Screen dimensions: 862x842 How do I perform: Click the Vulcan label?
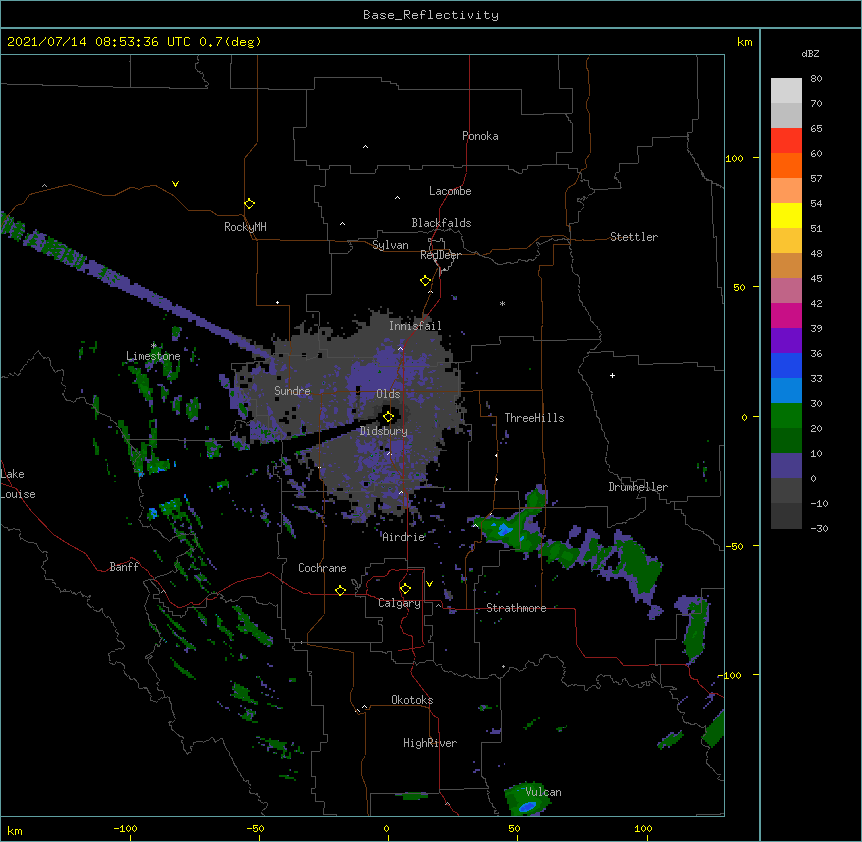tap(543, 792)
